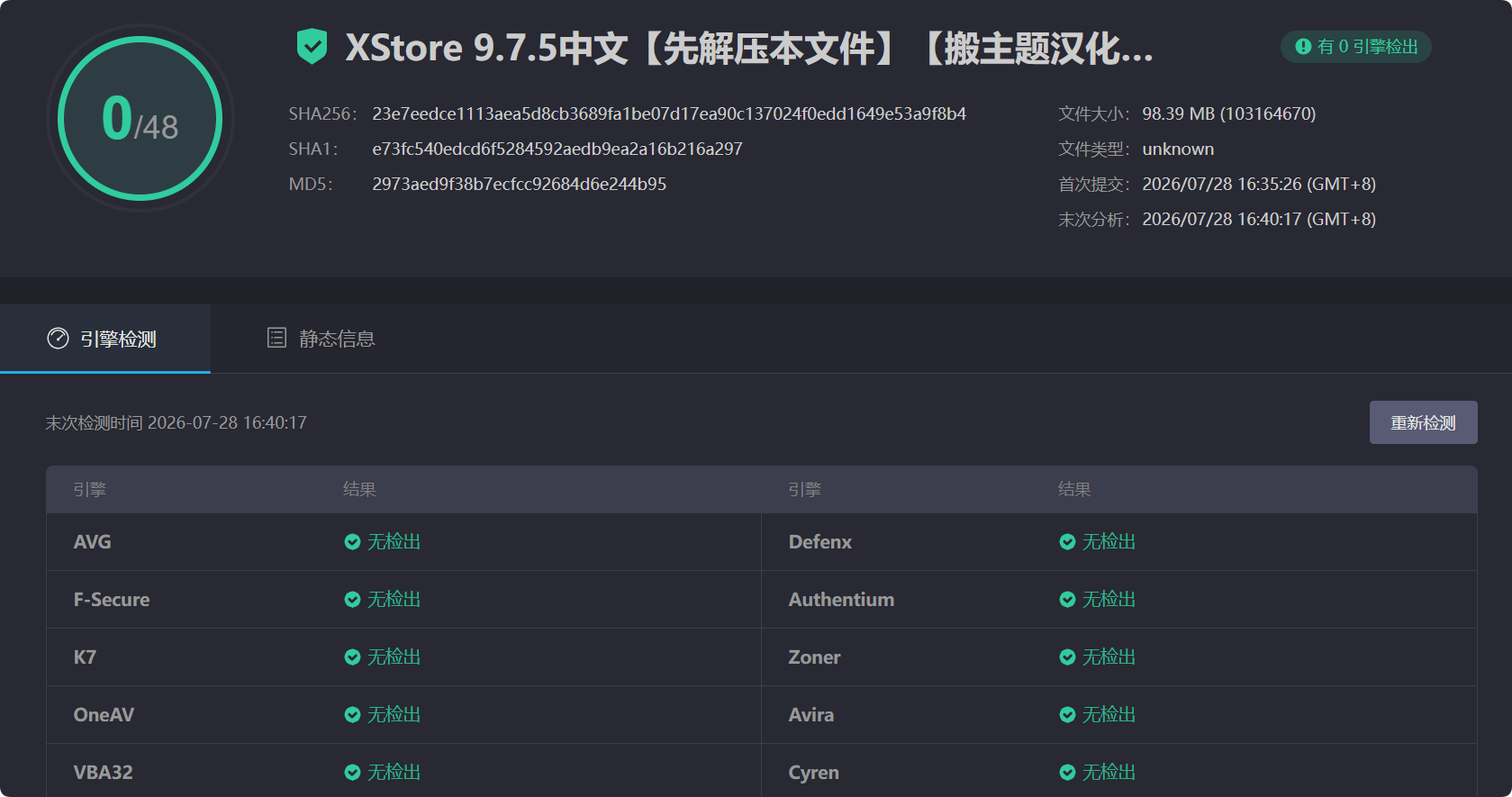This screenshot has height=797, width=1512.
Task: Click the Zoner result checkmark icon
Action: tap(1067, 657)
